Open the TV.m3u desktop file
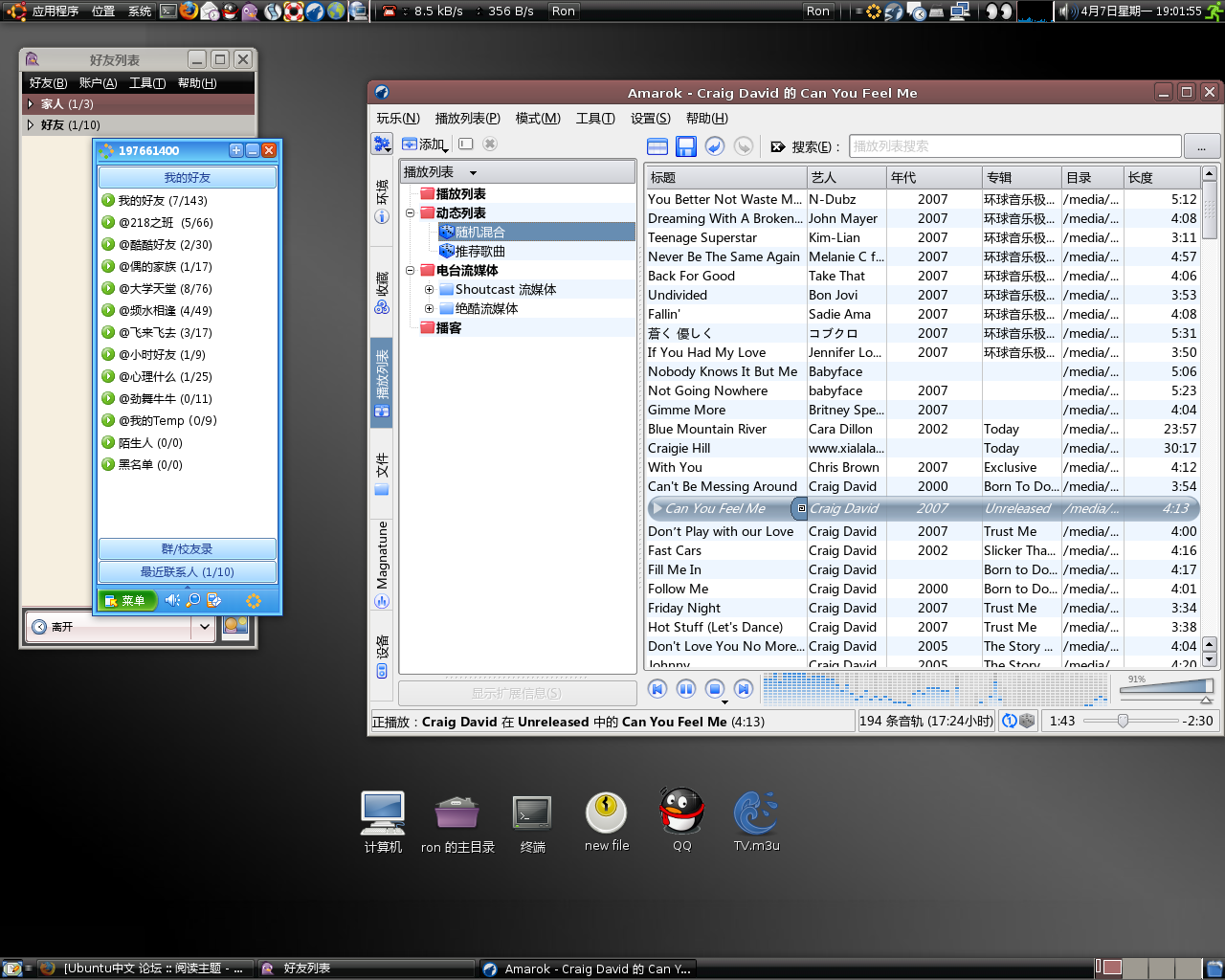This screenshot has height=980, width=1225. 756,820
